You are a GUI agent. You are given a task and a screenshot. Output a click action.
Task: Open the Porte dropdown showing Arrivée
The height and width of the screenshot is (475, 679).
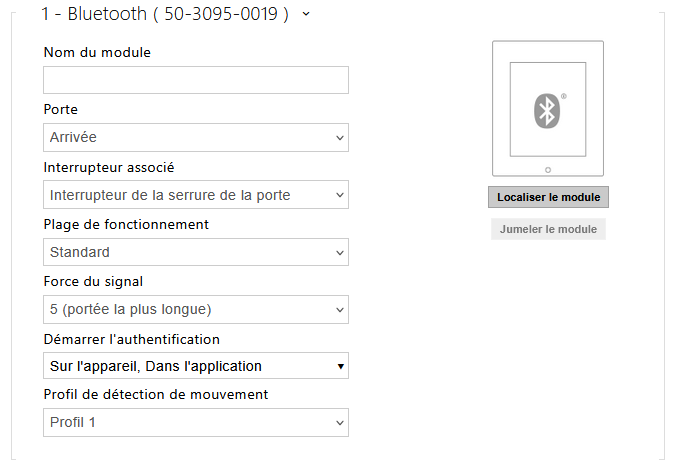pos(196,138)
